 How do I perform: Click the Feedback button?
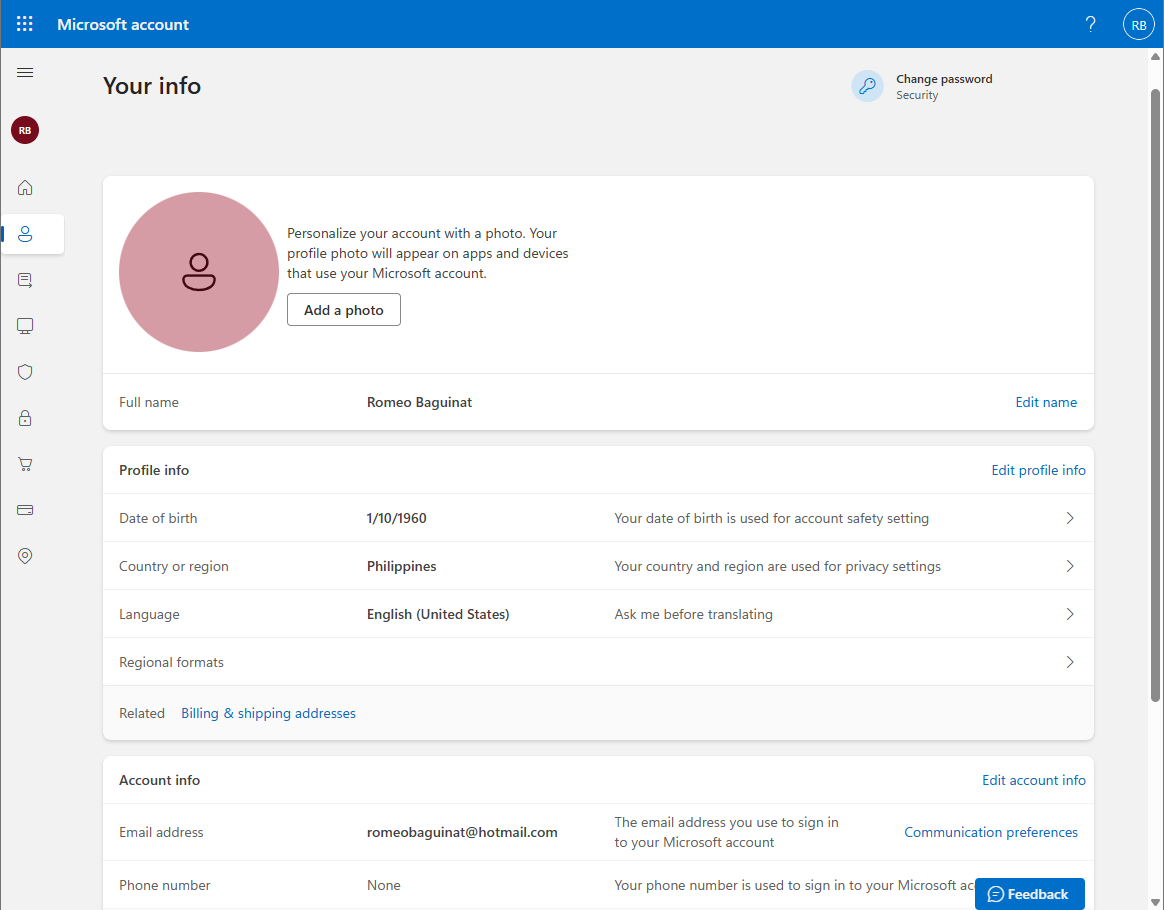pyautogui.click(x=1029, y=894)
